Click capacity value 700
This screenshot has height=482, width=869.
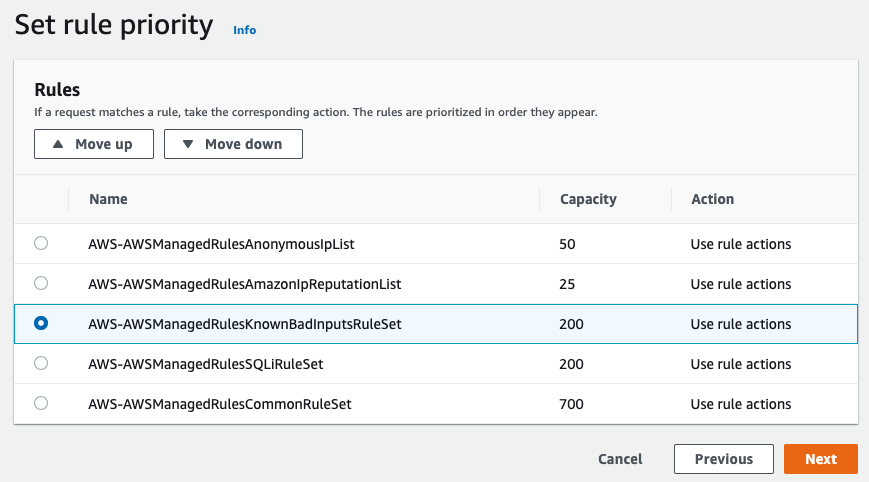571,404
